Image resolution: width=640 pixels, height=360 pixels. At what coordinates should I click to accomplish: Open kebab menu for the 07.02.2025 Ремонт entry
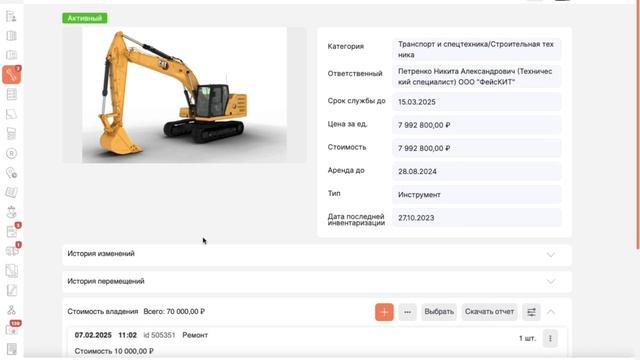[x=550, y=338]
